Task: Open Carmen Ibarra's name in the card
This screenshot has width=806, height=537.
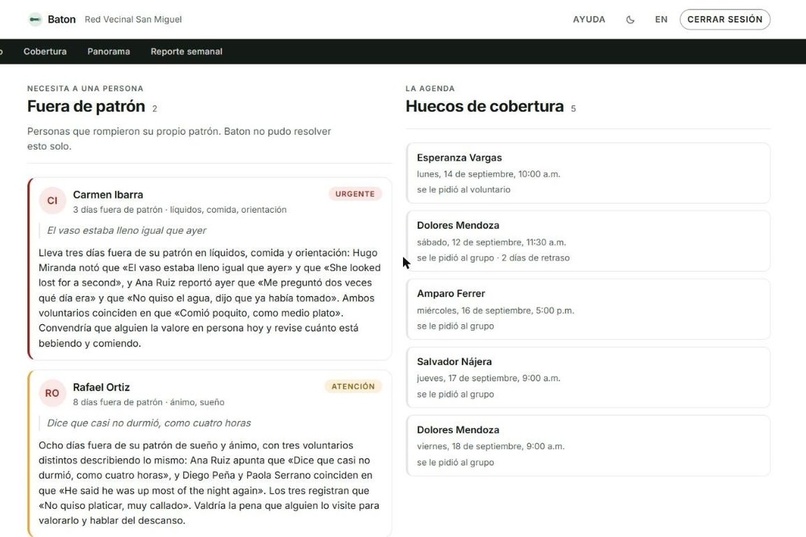Action: coord(108,195)
